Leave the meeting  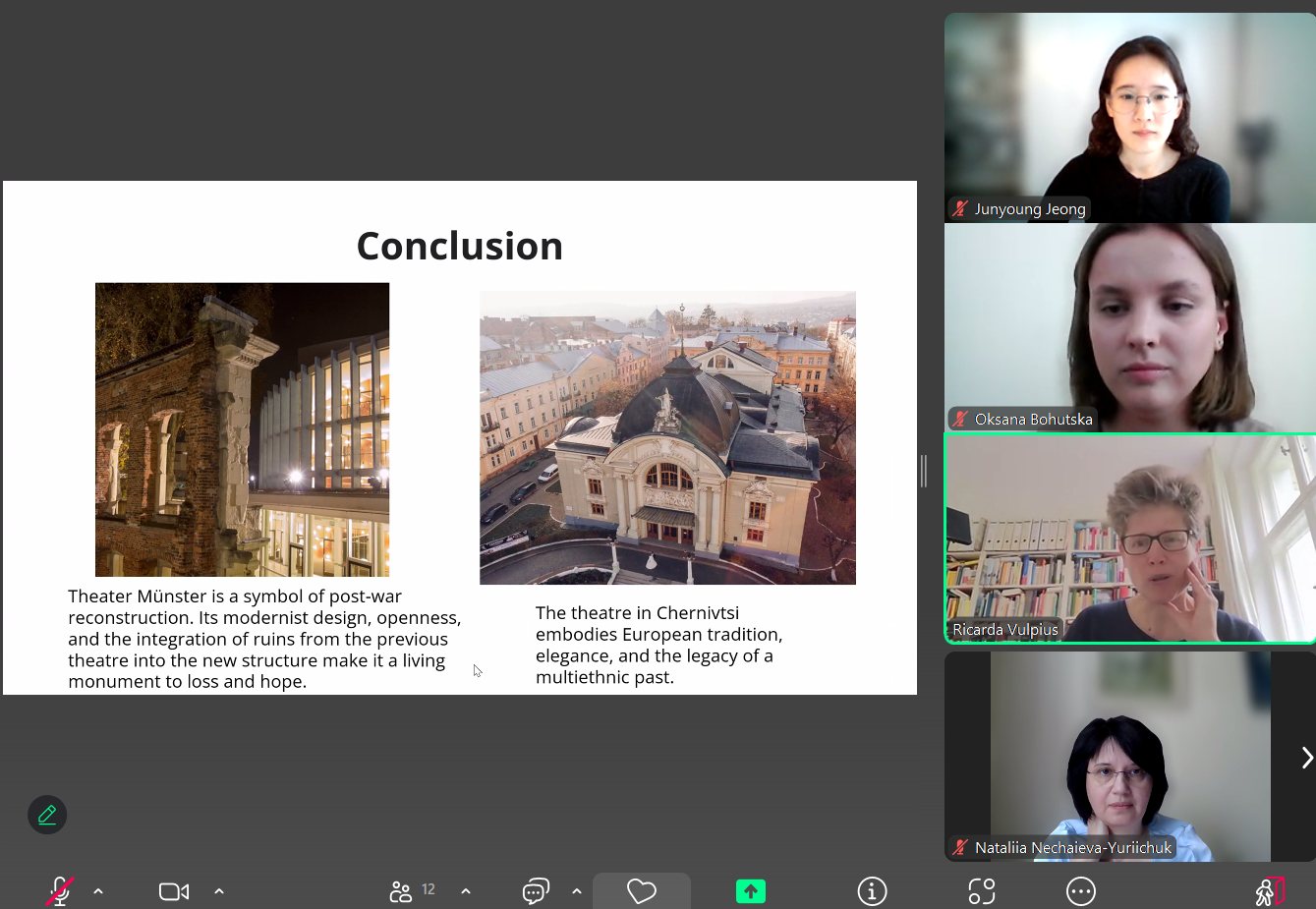point(1269,891)
